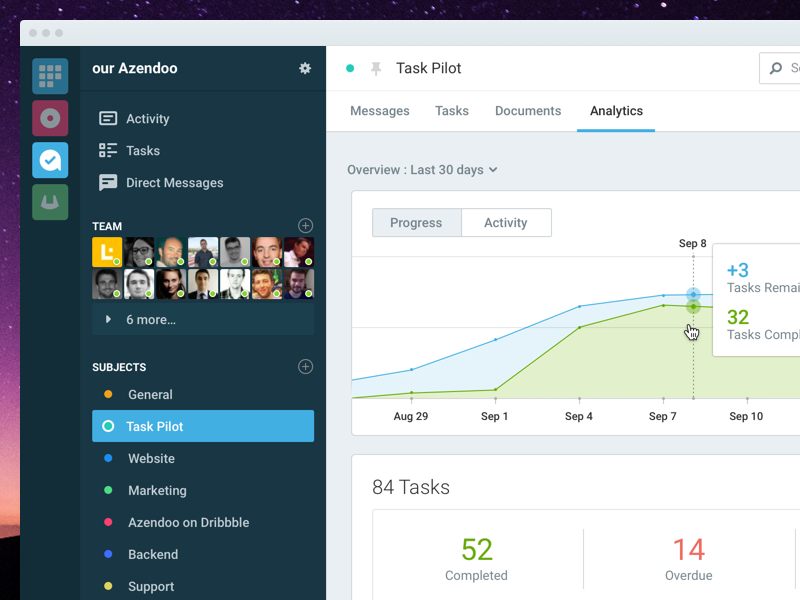Image resolution: width=800 pixels, height=600 pixels.
Task: Select Azendoo on Dribbble subject
Action: point(203,522)
